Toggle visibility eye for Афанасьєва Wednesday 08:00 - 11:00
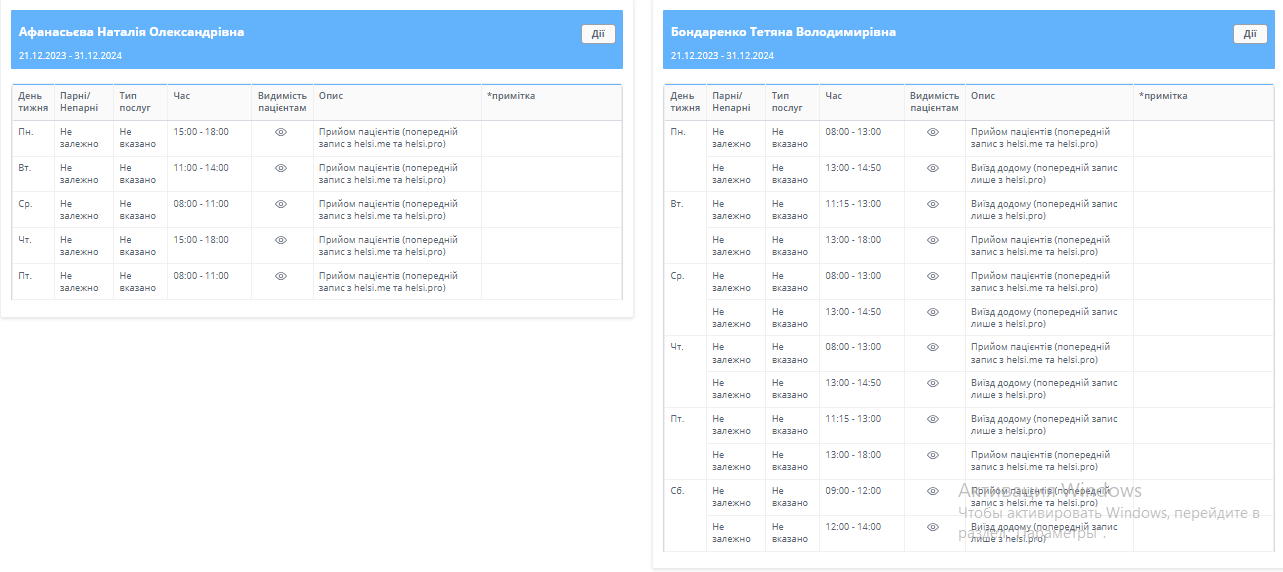 [281, 204]
